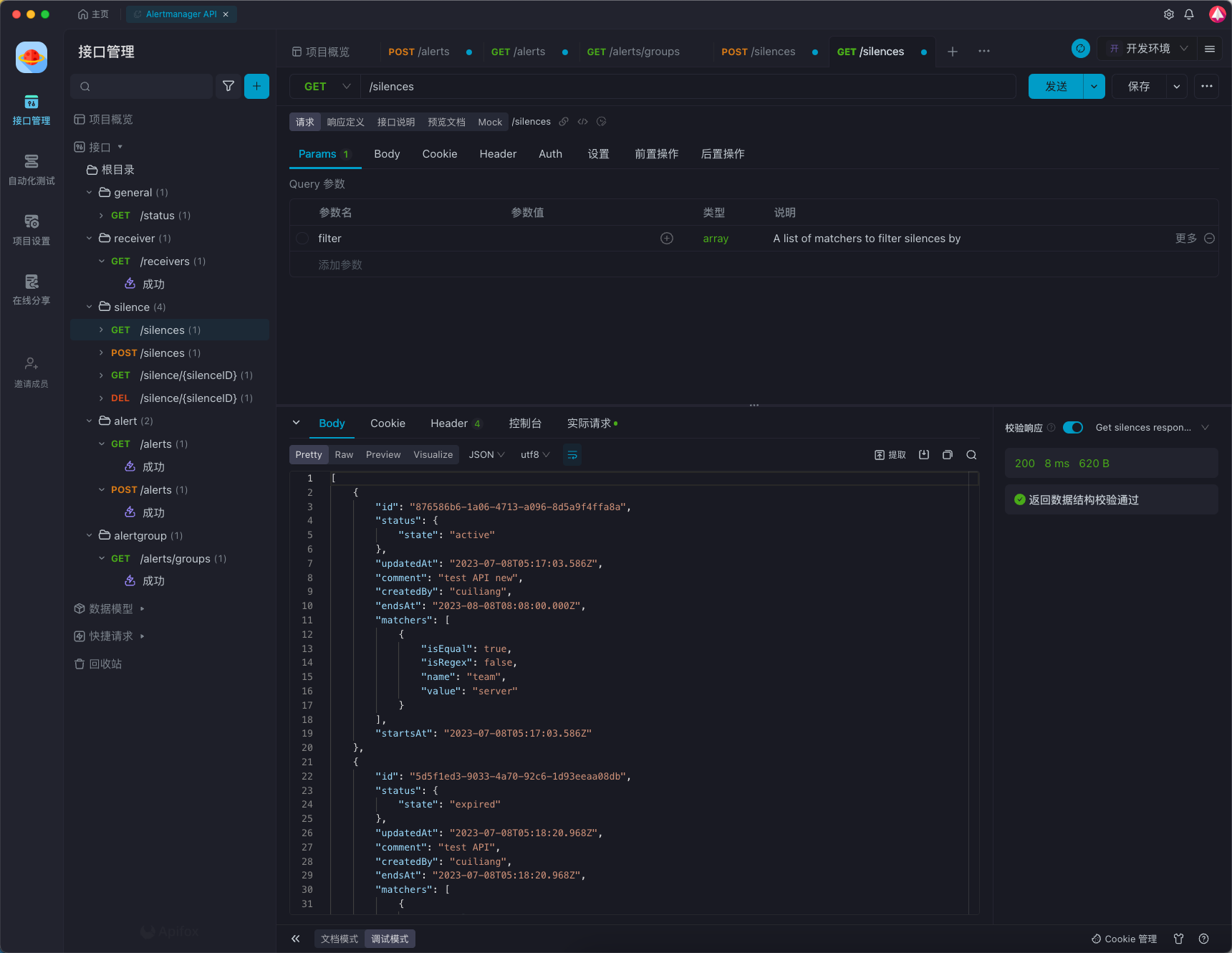The image size is (1232, 953).
Task: Toggle the 校验响应 validation switch
Action: click(1072, 428)
